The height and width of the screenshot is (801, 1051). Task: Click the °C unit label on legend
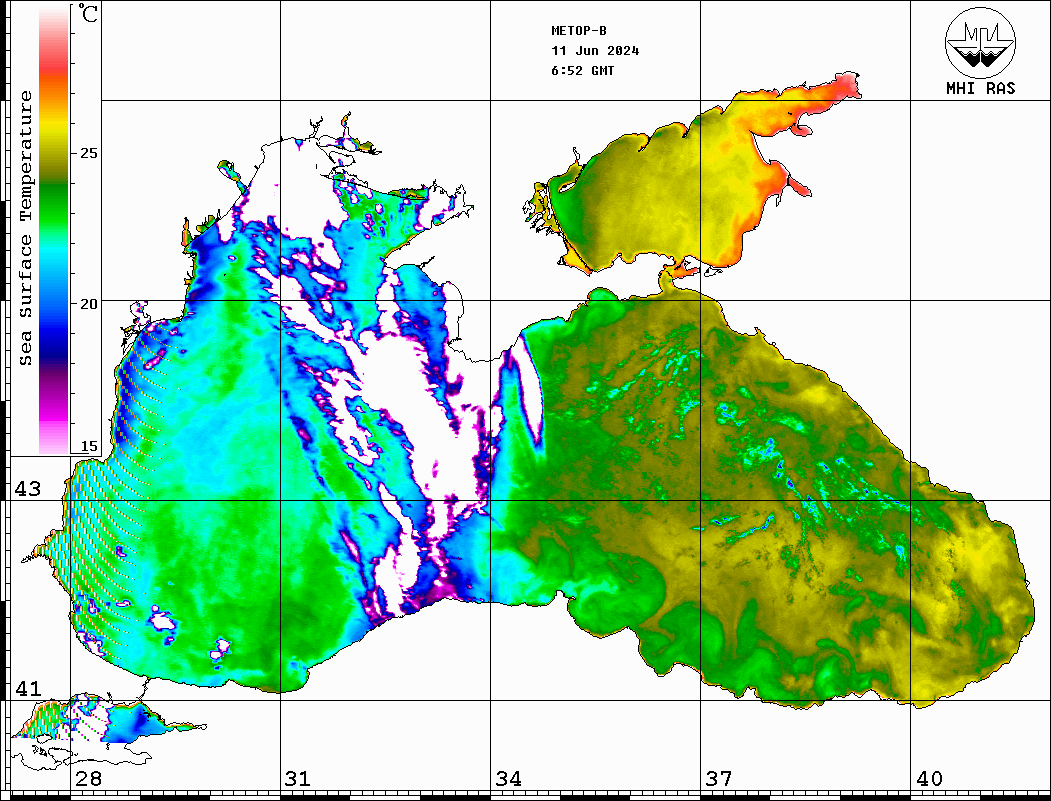point(88,13)
